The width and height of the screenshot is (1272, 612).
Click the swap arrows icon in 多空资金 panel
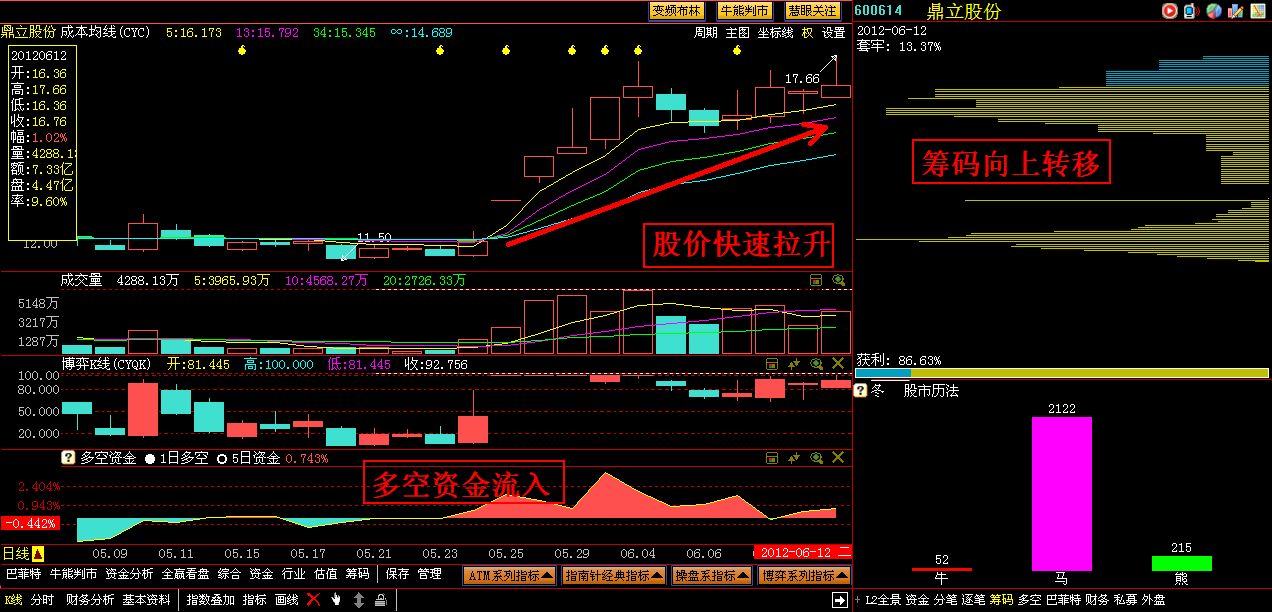click(x=794, y=457)
